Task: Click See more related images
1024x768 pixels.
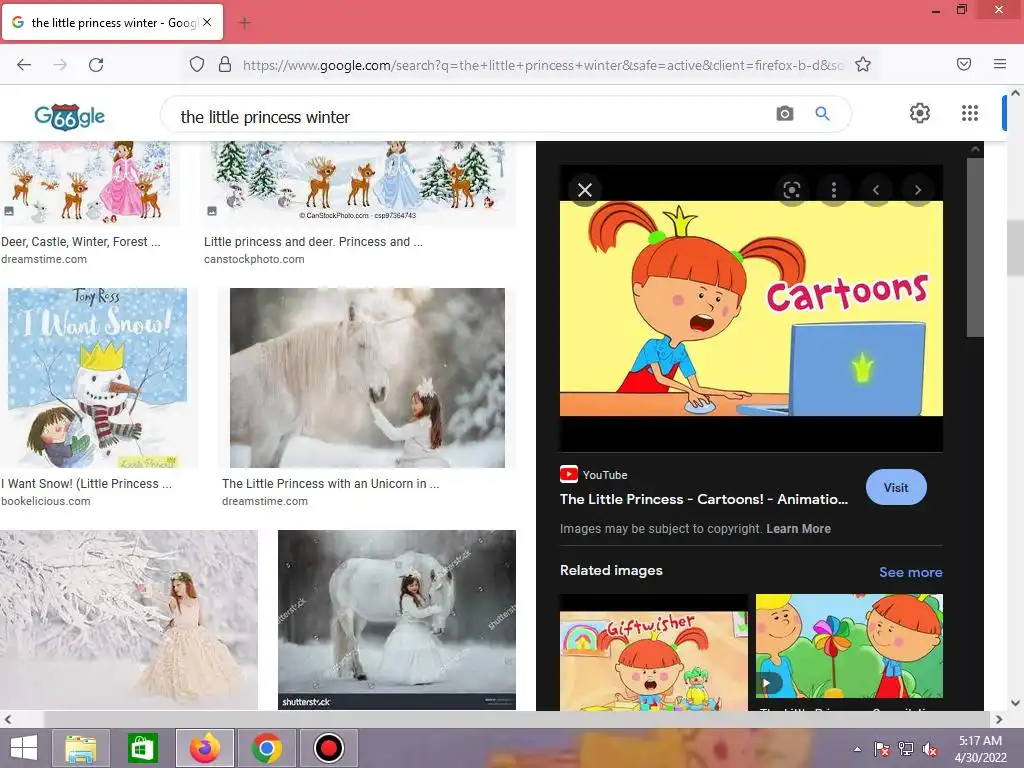Action: 910,572
